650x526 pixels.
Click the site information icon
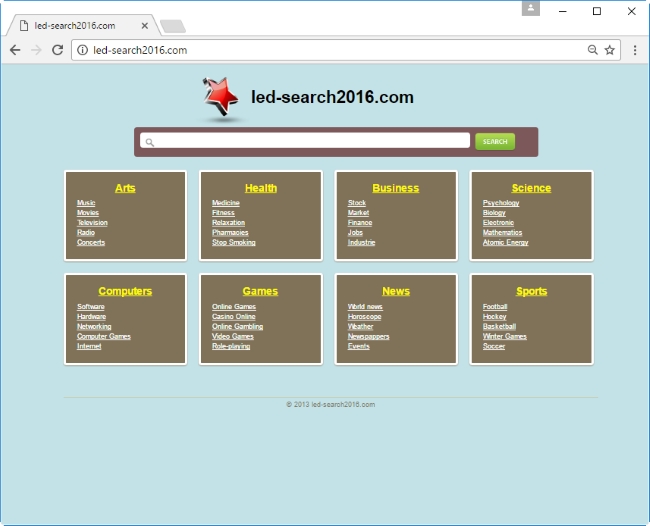pos(83,50)
